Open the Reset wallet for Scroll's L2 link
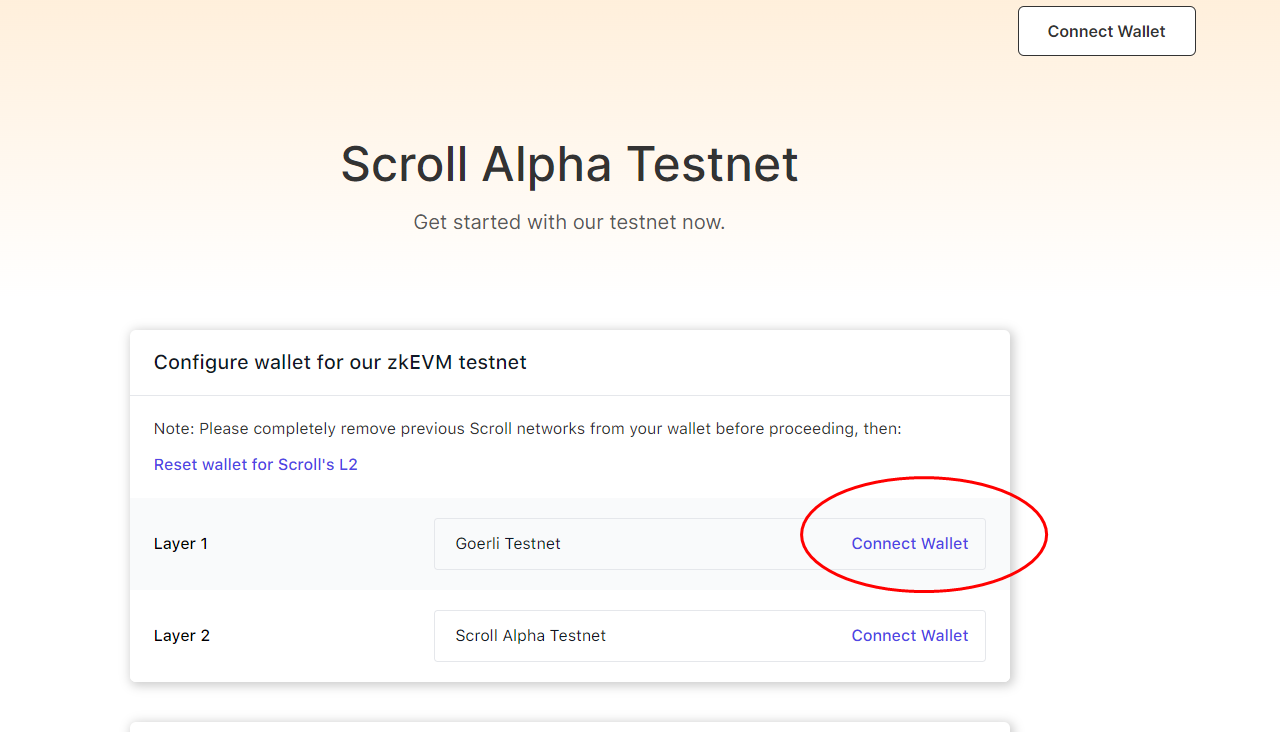1280x732 pixels. tap(255, 464)
